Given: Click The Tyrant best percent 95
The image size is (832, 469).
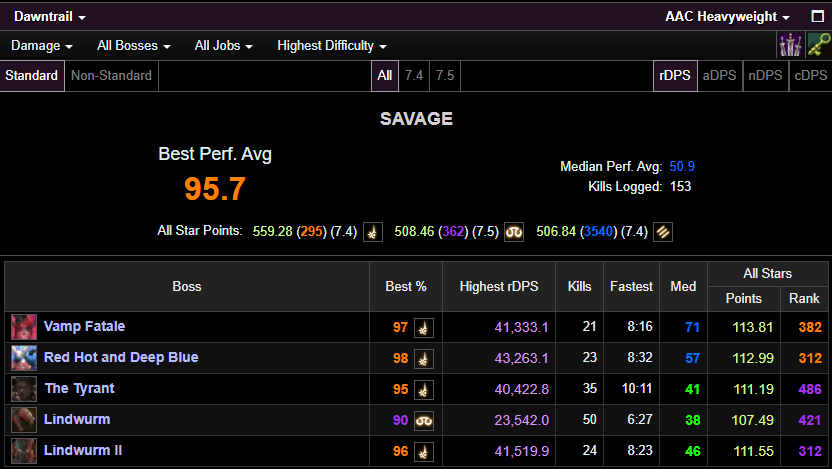Looking at the screenshot, I should click(x=401, y=389).
